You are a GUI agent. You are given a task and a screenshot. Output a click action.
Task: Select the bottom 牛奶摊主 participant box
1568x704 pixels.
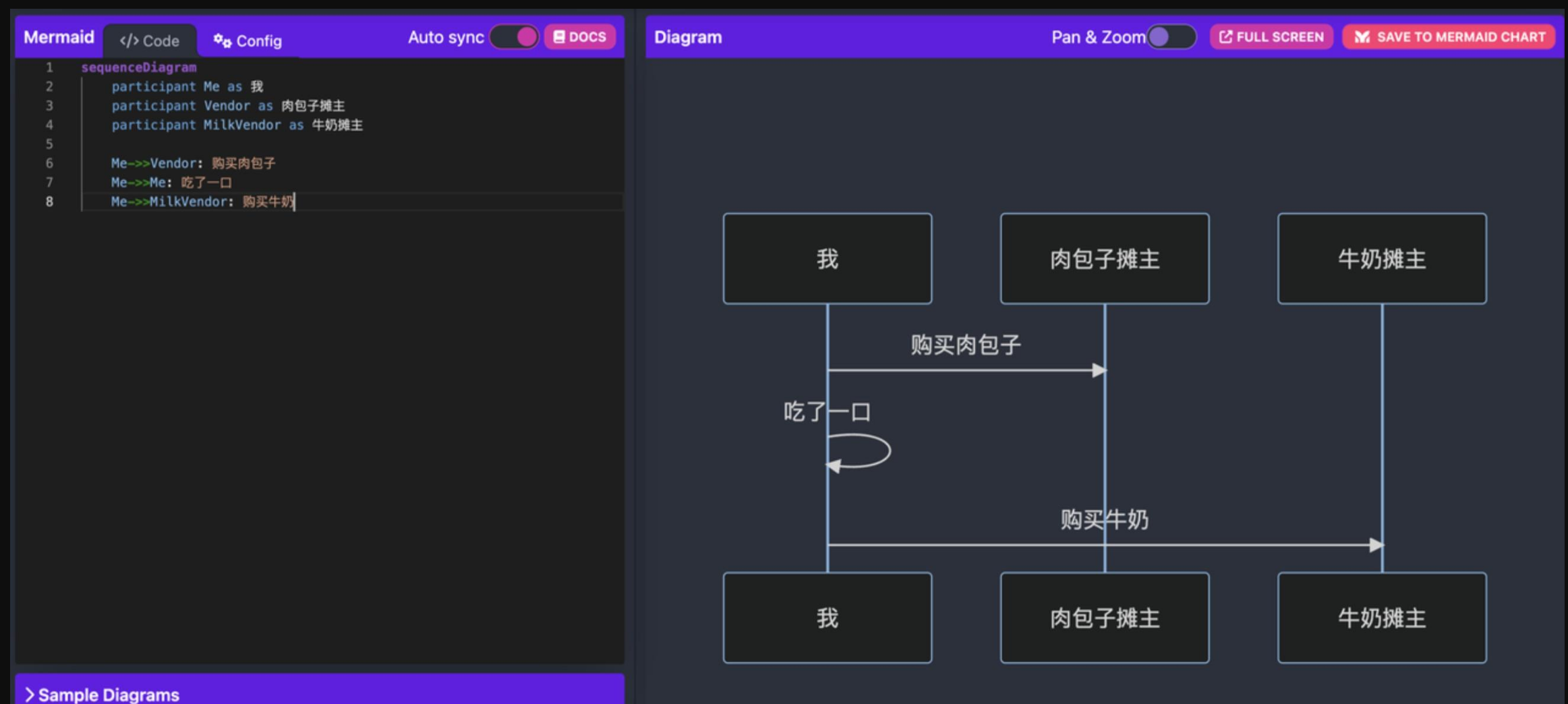coord(1381,618)
